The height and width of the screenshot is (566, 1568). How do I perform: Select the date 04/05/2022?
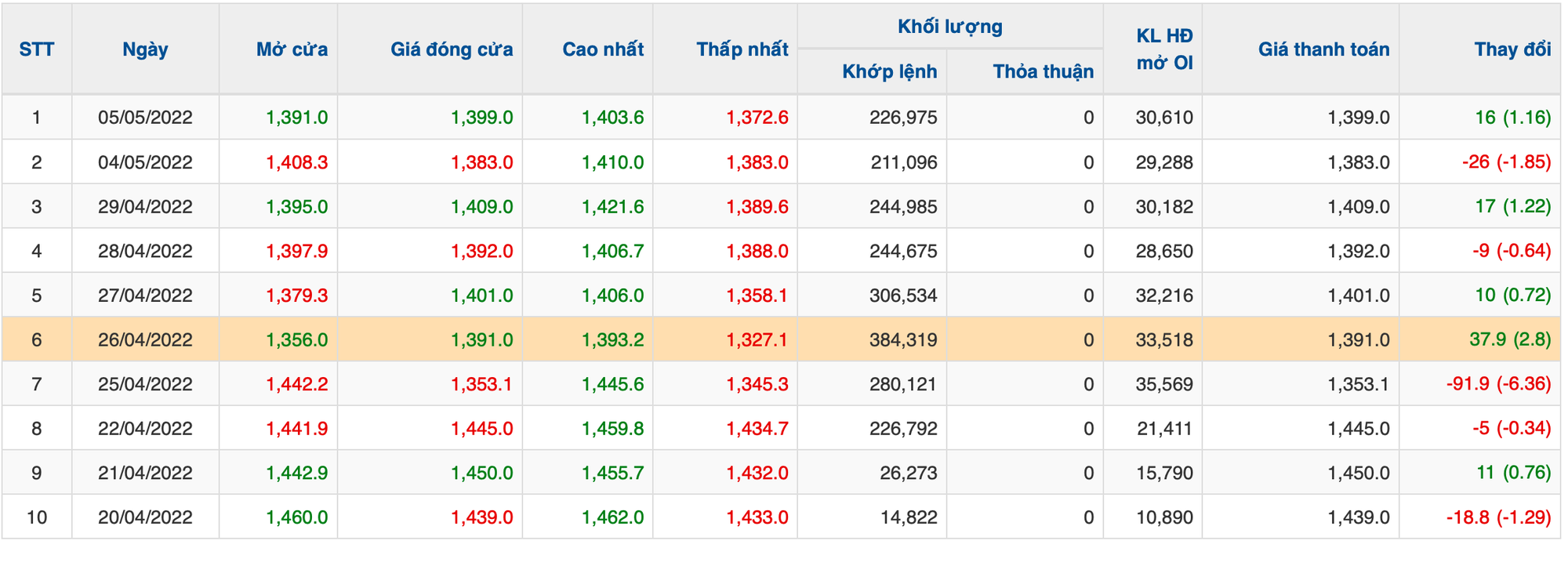(x=145, y=162)
